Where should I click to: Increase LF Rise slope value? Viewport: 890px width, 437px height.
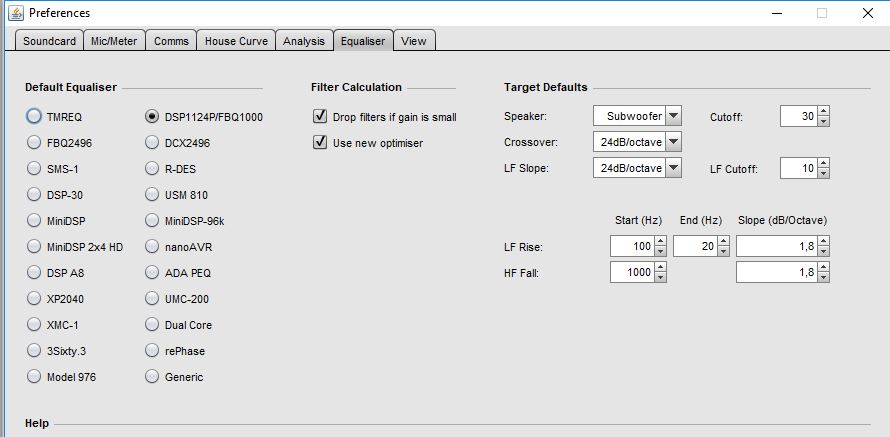824,241
